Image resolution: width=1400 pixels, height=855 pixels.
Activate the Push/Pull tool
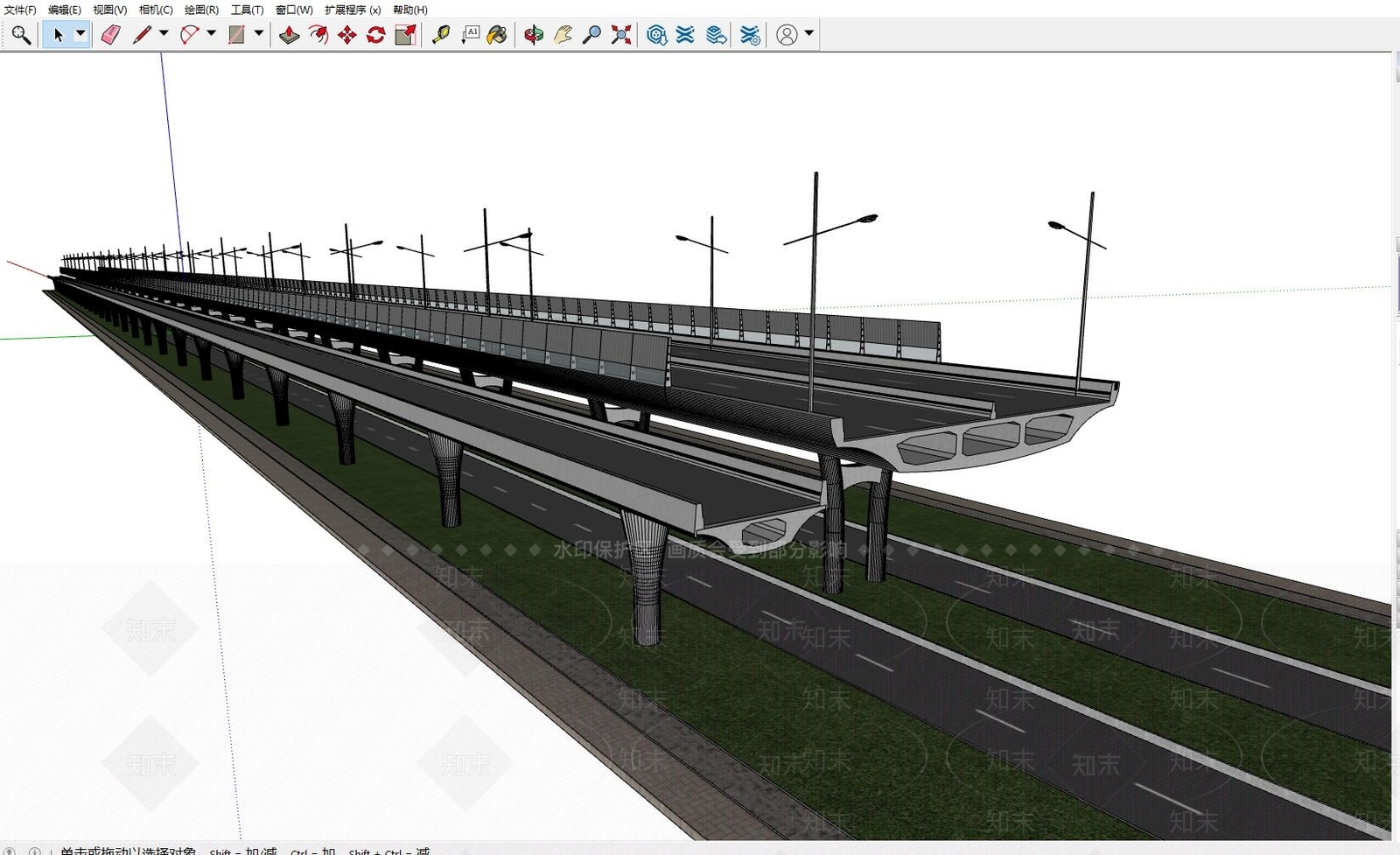tap(290, 35)
